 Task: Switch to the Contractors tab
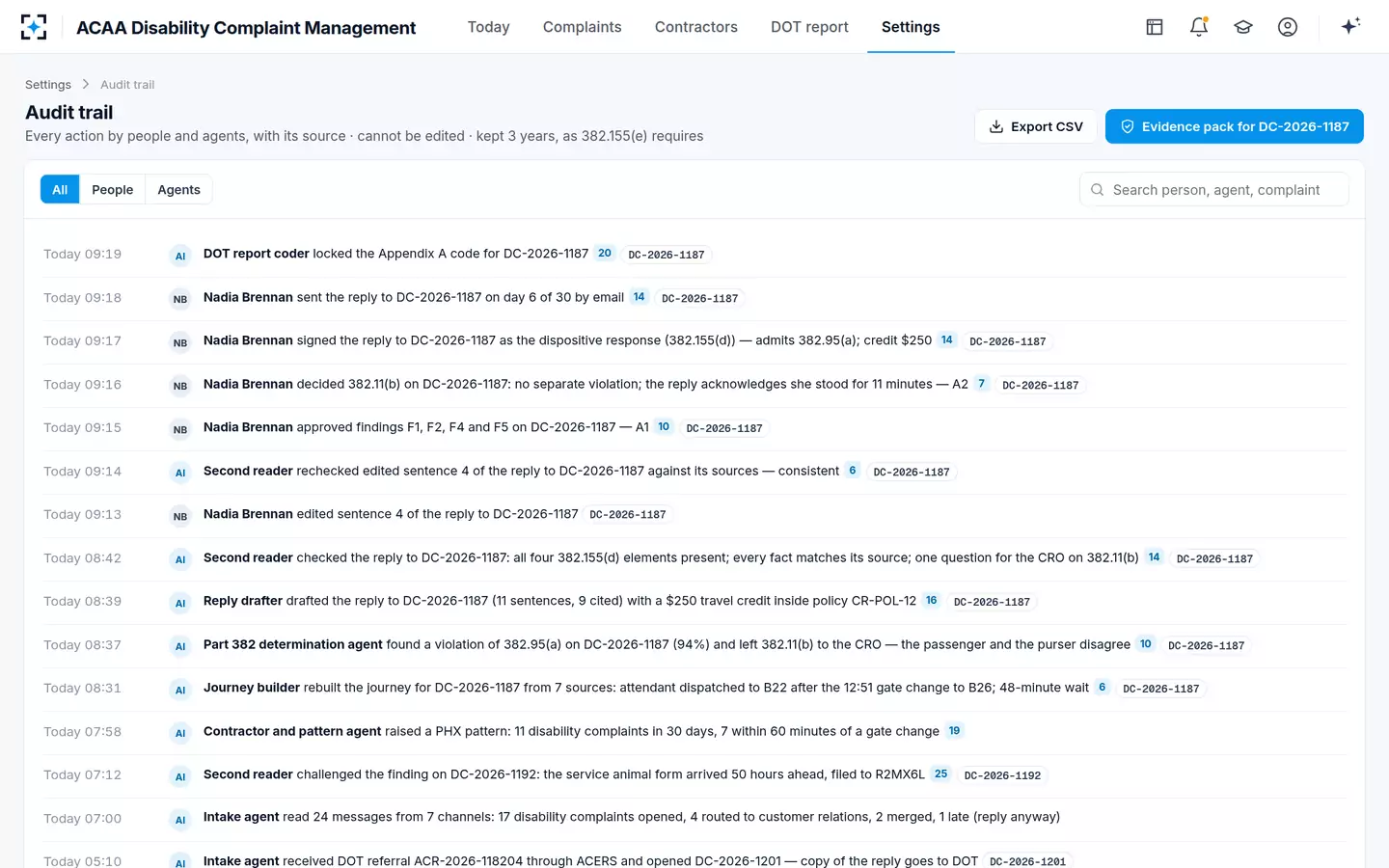(x=696, y=27)
